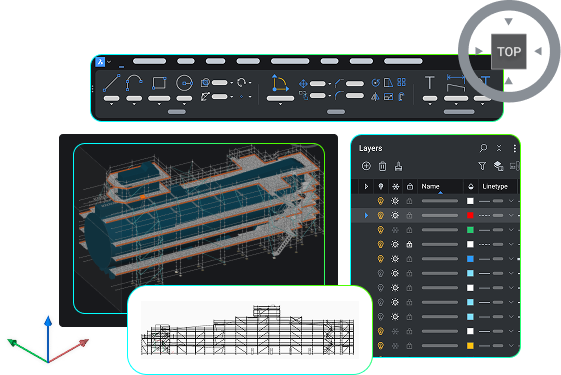
Task: Select the Array tool with four squares
Action: point(401,83)
